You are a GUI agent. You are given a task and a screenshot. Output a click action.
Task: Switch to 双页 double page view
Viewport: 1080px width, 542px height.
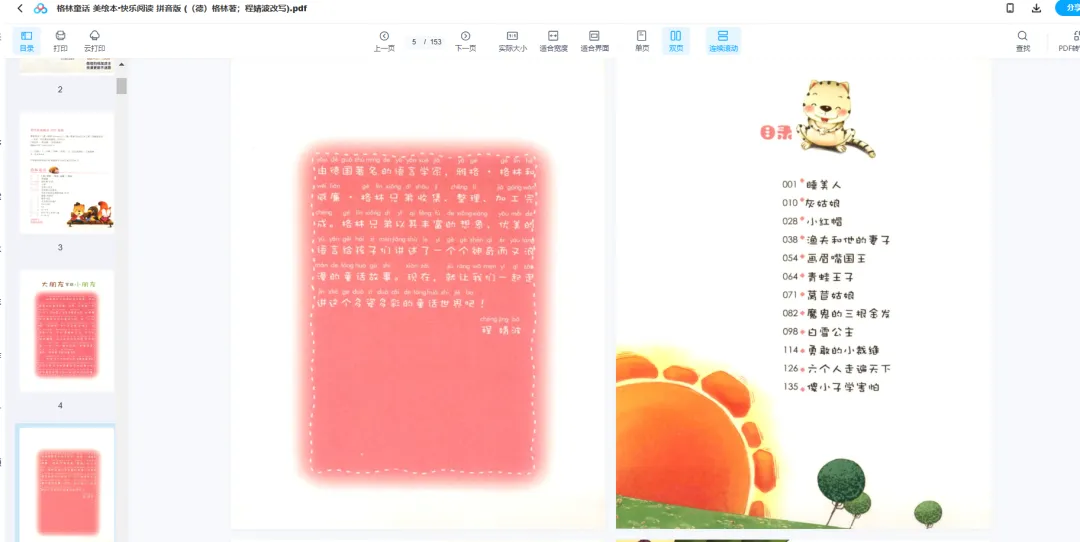(676, 41)
